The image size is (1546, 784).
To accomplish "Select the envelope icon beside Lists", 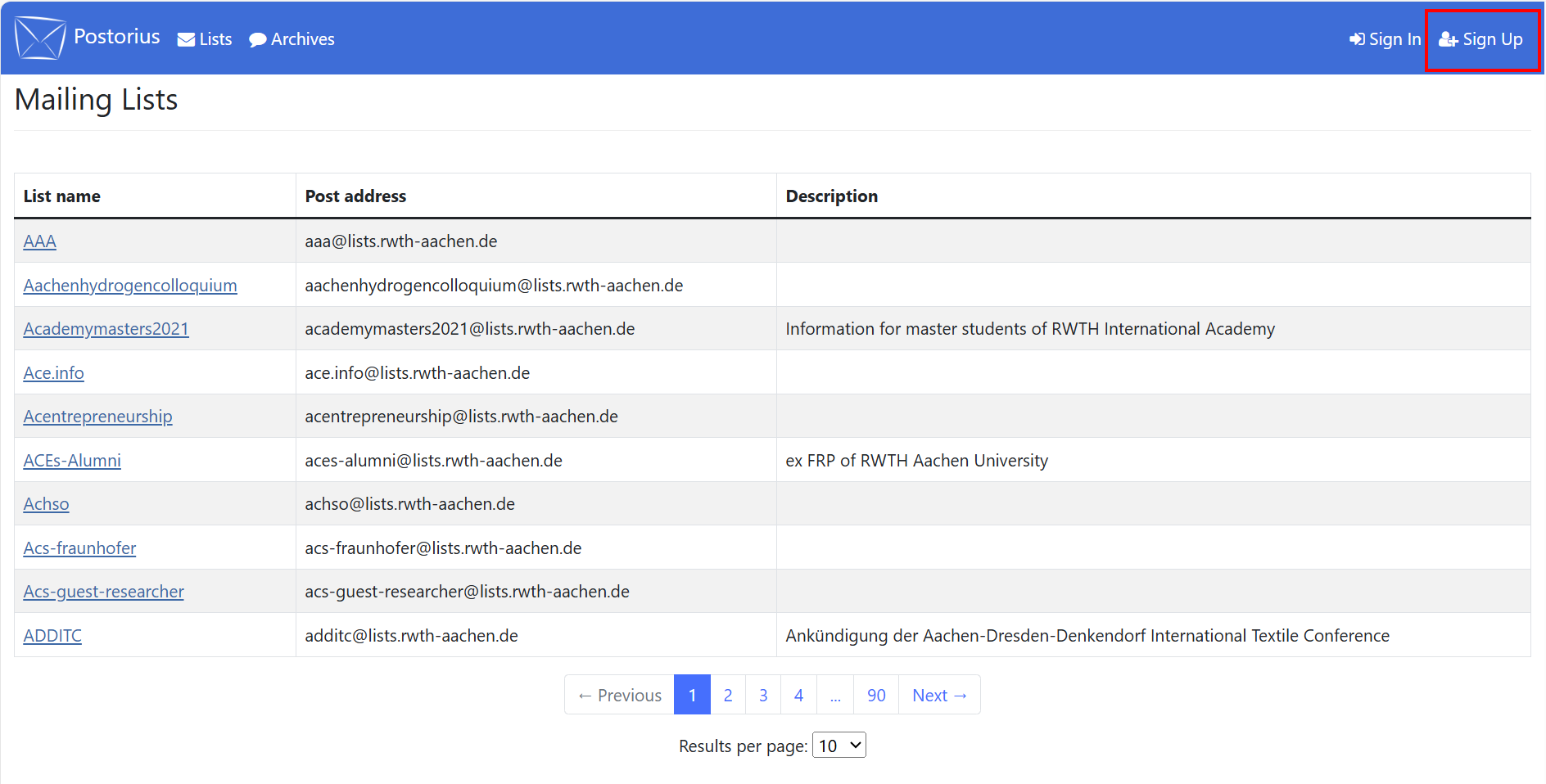I will pyautogui.click(x=185, y=38).
